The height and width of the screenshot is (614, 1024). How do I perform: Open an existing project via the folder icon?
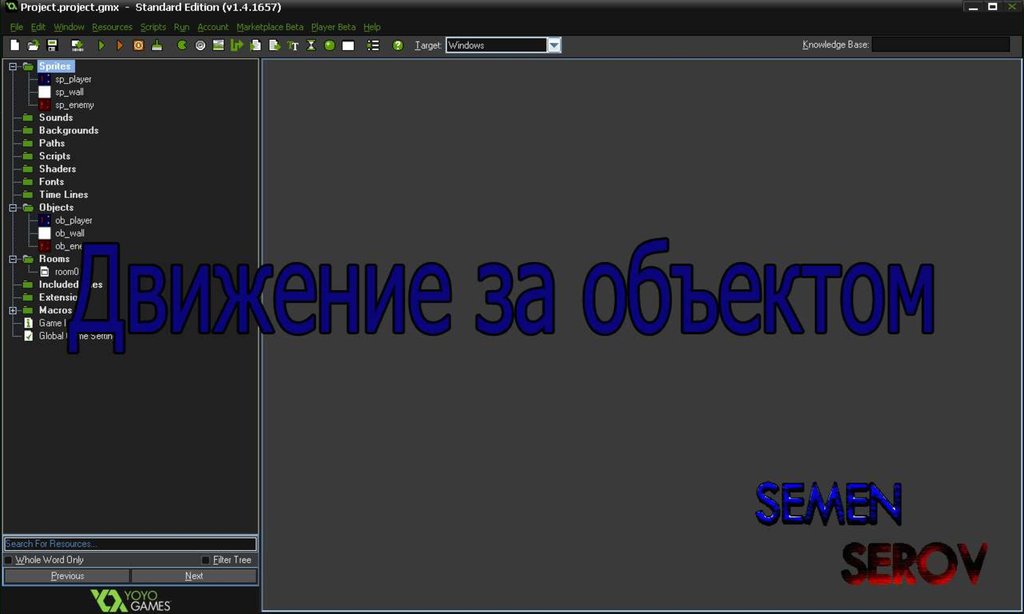pyautogui.click(x=33, y=45)
